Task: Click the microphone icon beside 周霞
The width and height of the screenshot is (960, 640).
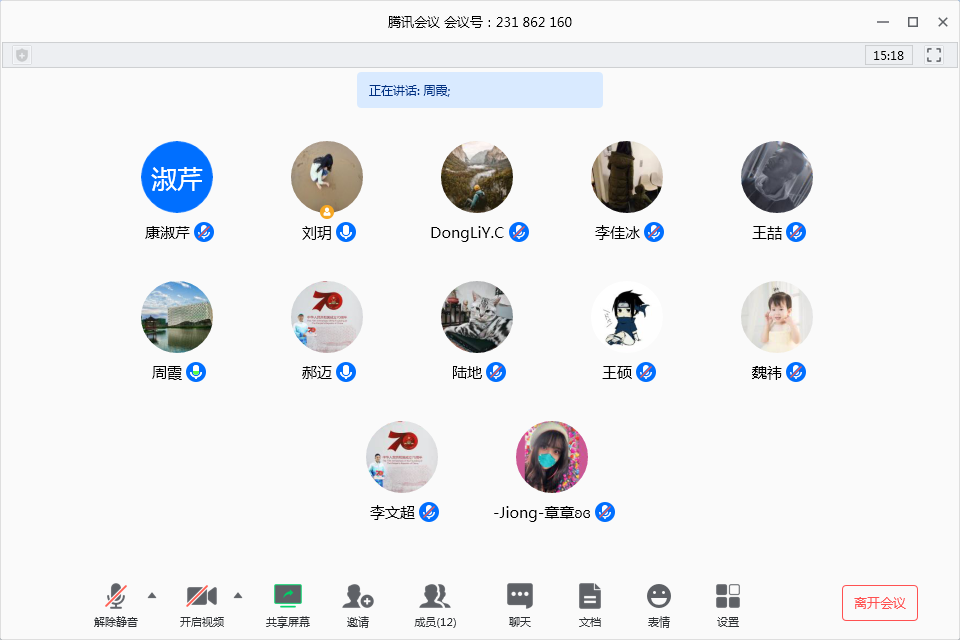Action: coord(196,372)
